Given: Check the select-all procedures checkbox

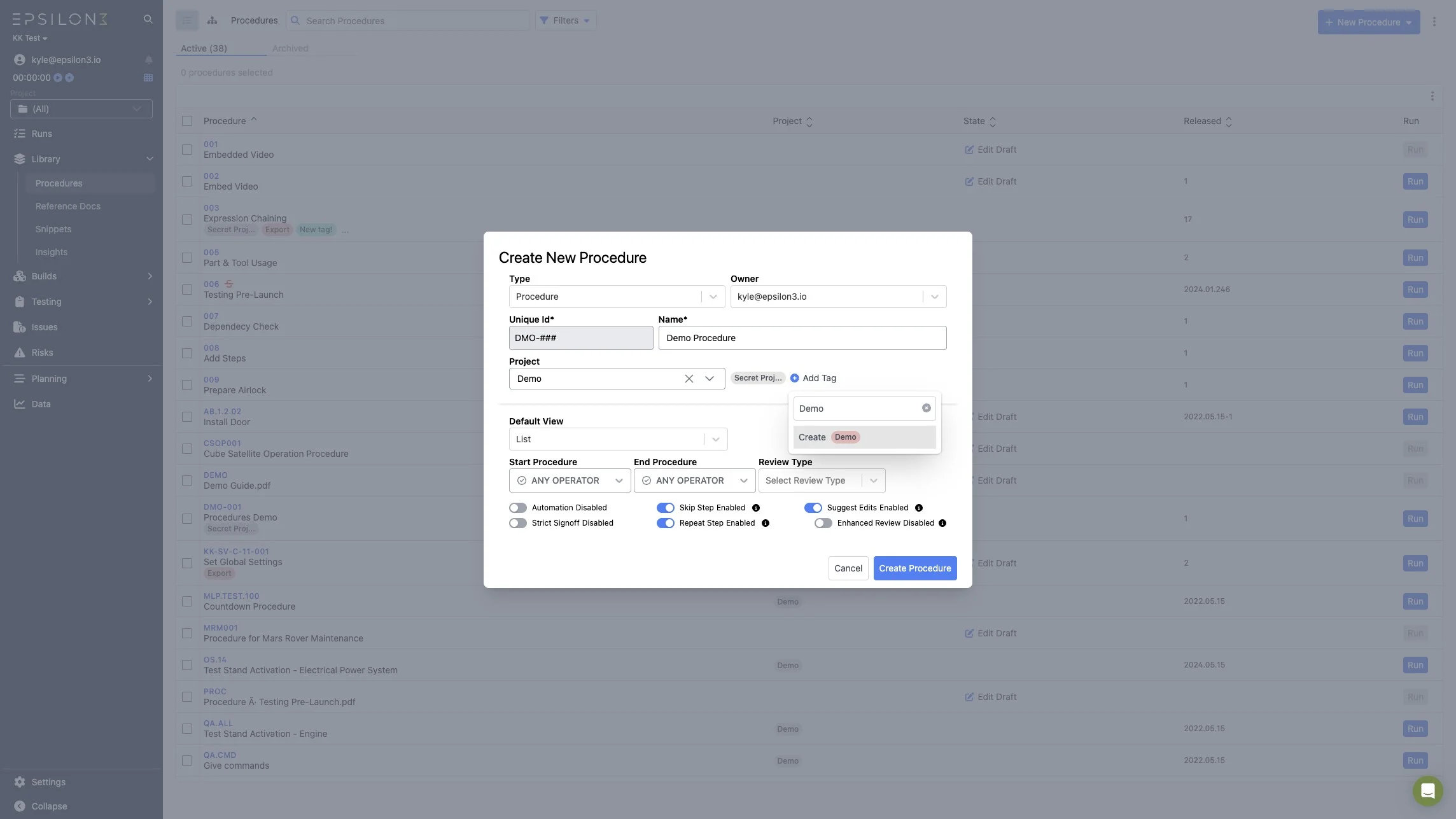Looking at the screenshot, I should [187, 121].
